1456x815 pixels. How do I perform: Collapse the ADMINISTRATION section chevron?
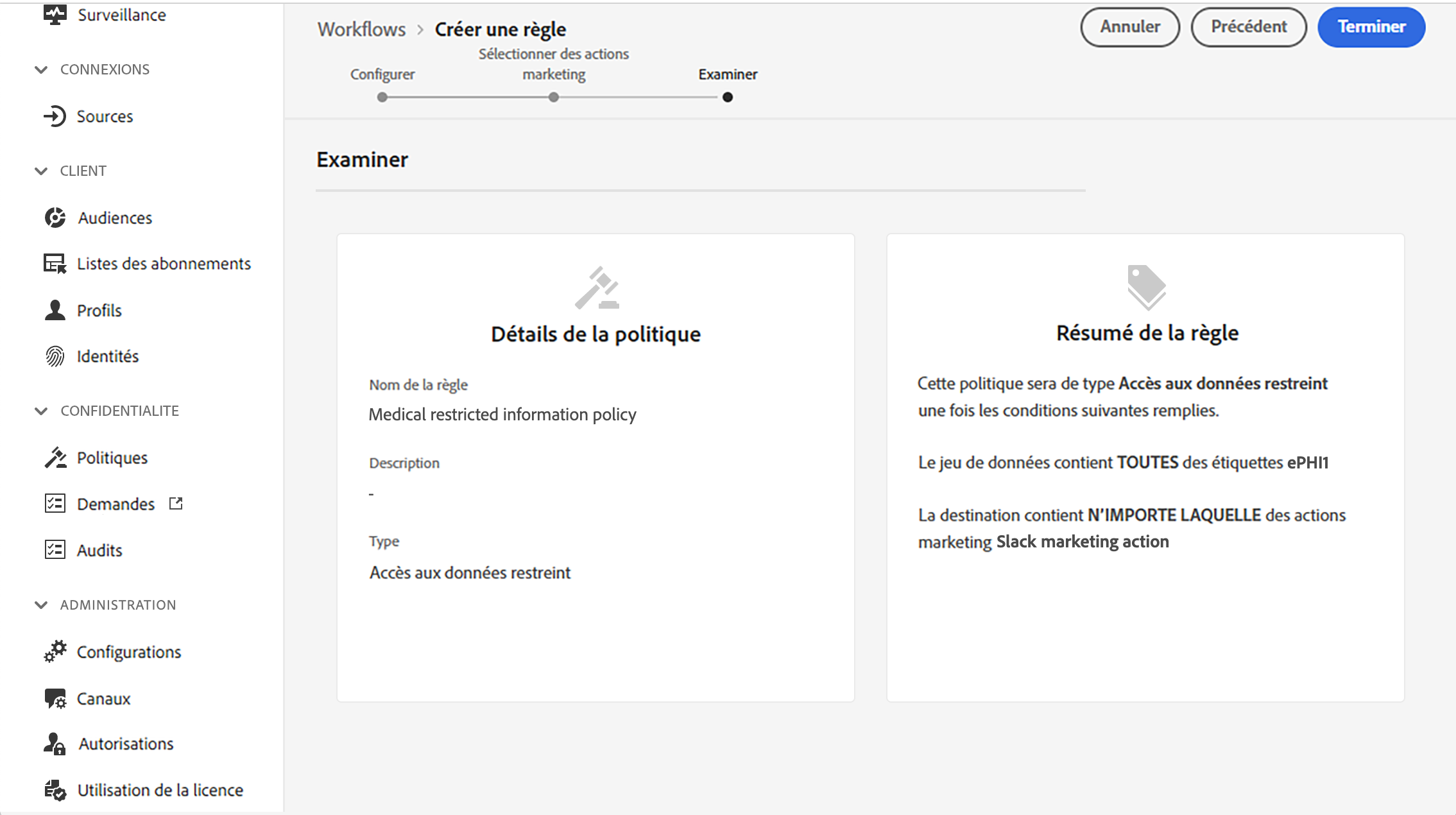pos(41,605)
